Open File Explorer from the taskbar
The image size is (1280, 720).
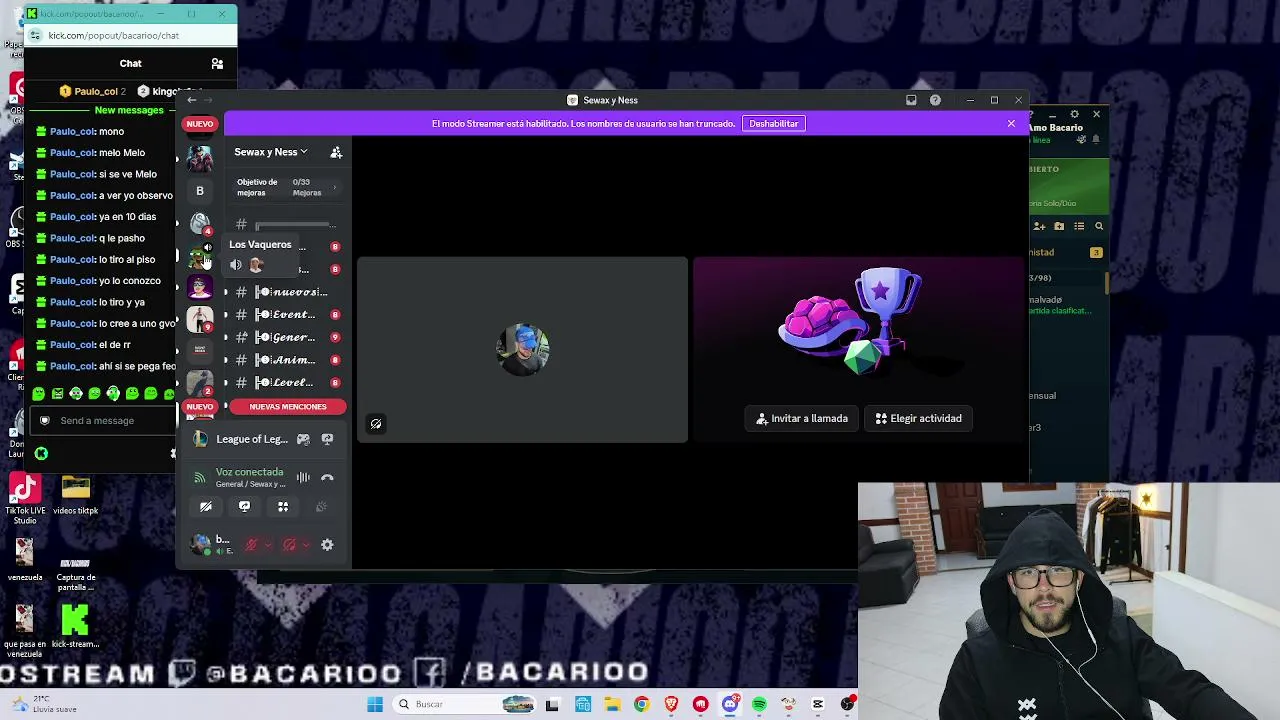[612, 705]
